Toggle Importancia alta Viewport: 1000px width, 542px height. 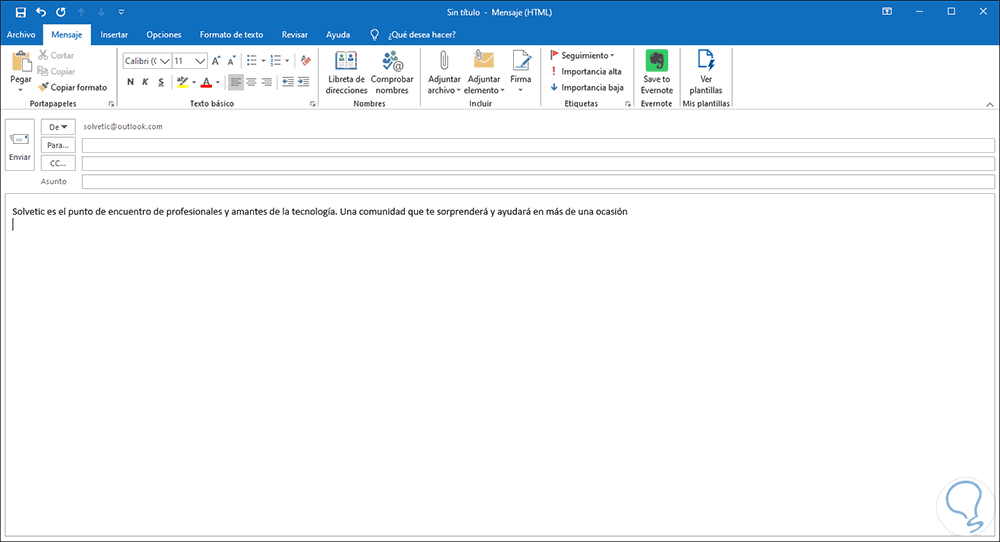tap(585, 71)
